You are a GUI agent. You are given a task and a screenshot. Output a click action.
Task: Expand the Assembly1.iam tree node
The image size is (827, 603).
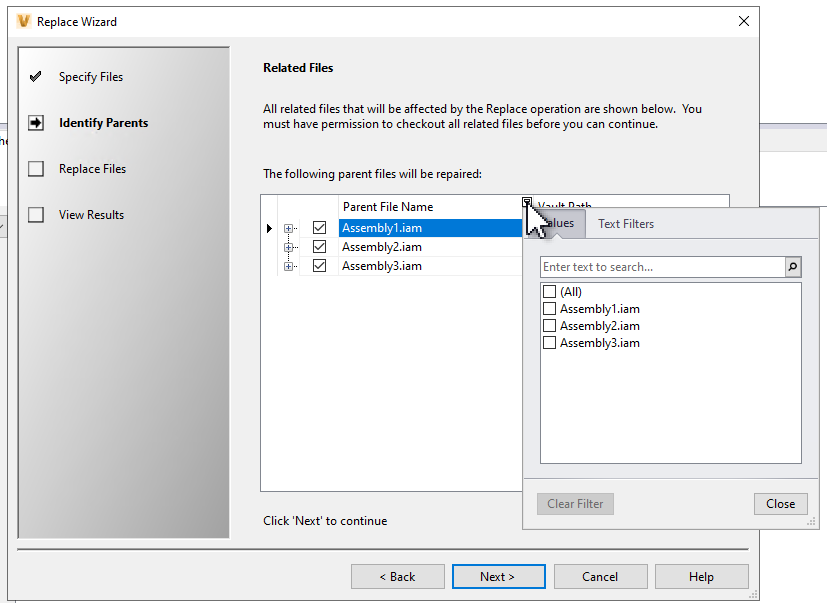(290, 228)
